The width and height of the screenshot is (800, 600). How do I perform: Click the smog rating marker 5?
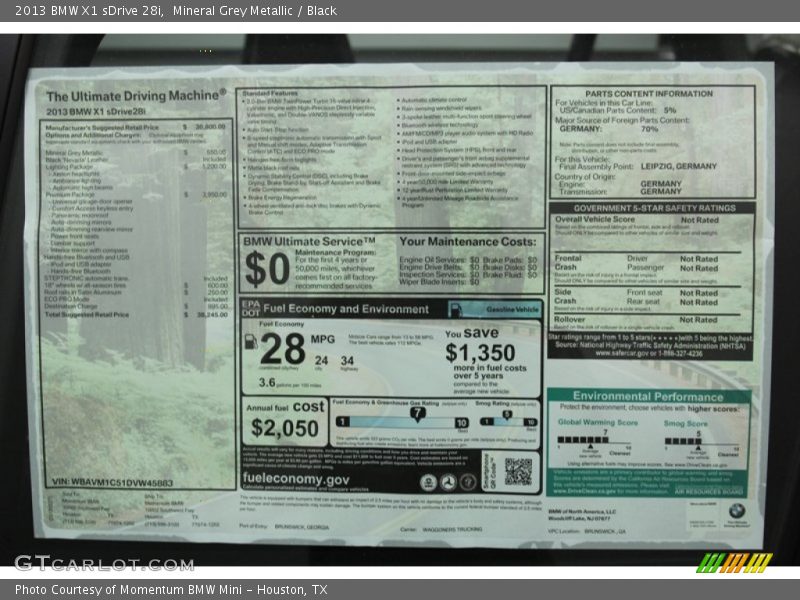(x=506, y=412)
